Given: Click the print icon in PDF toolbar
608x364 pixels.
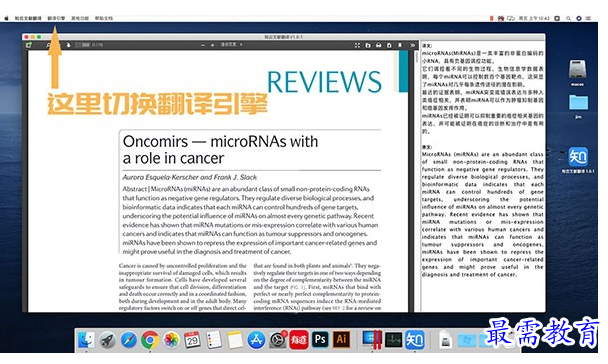Looking at the screenshot, I should click(x=378, y=45).
